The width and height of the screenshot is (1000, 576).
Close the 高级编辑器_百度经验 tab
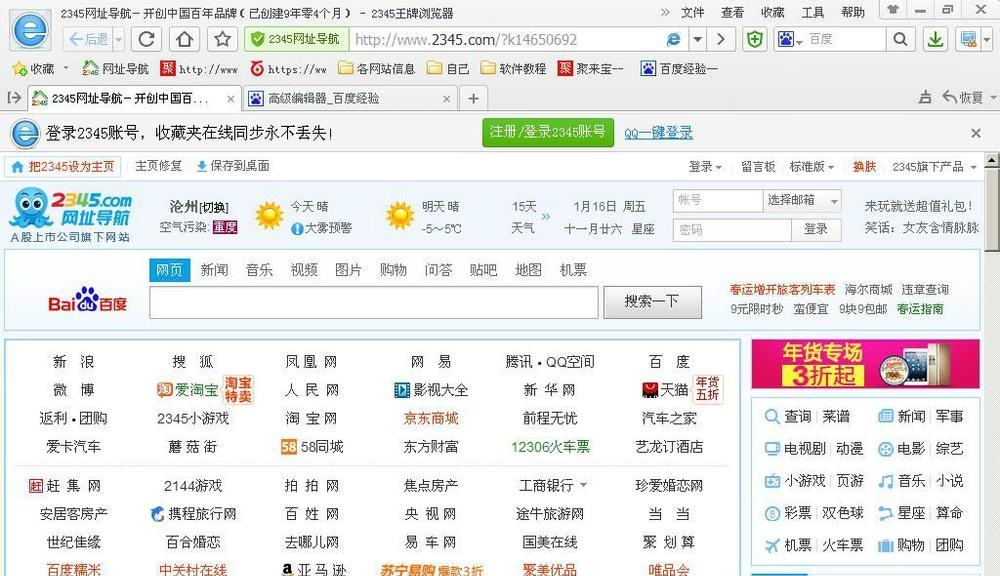point(446,99)
